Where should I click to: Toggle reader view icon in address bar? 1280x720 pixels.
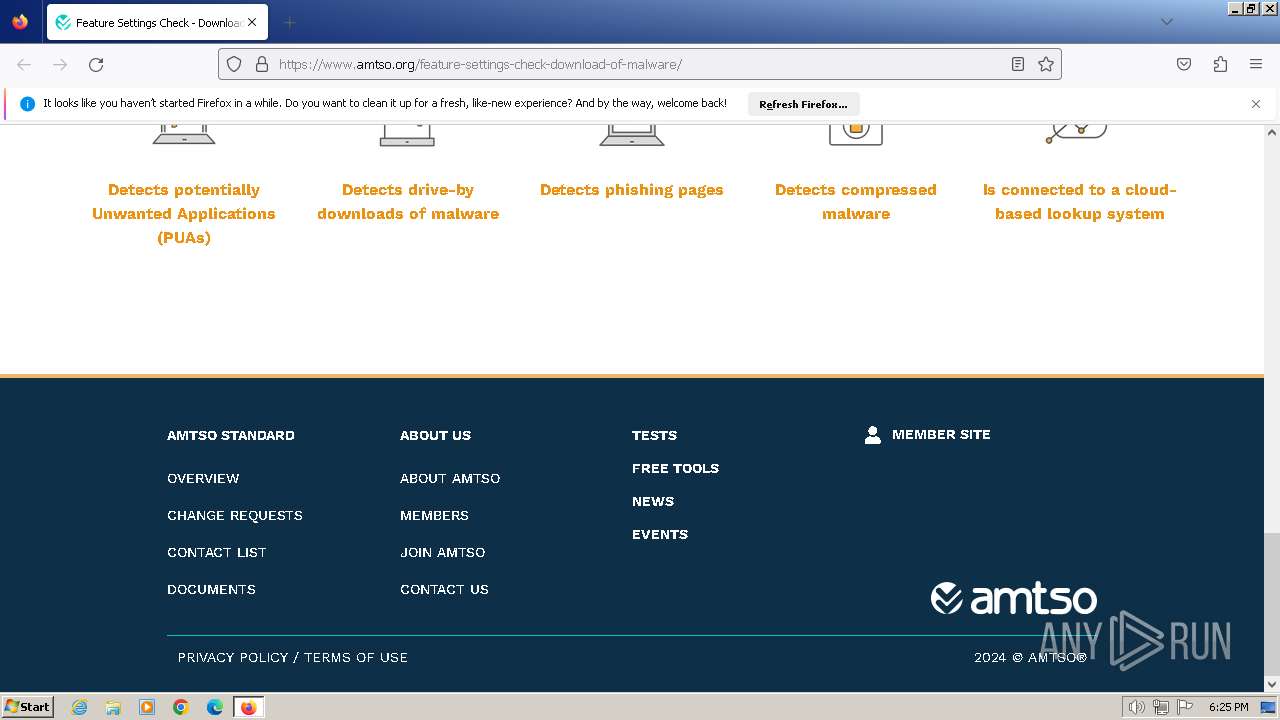click(1017, 64)
